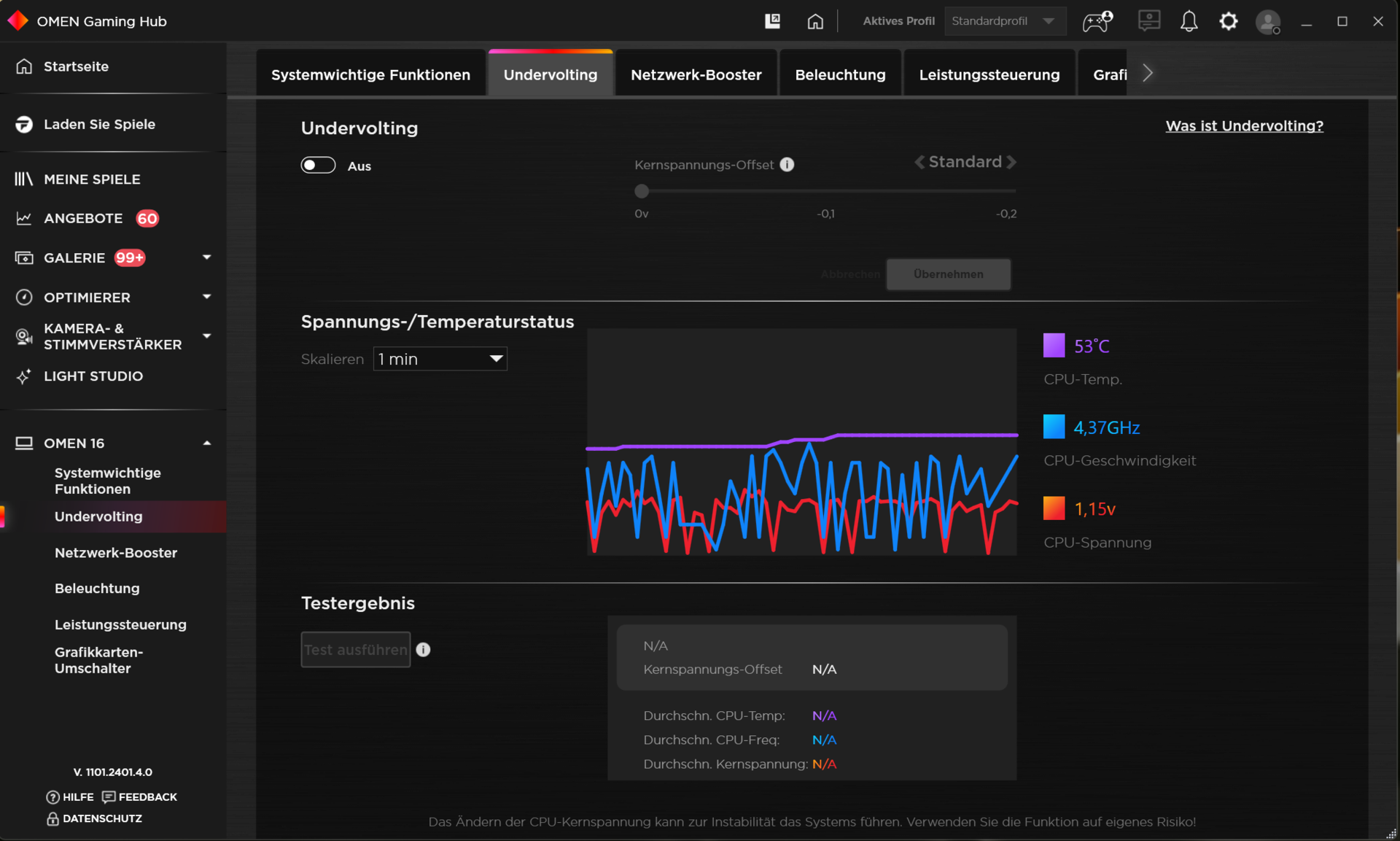This screenshot has height=841, width=1400.
Task: Open the user account avatar icon
Action: click(x=1267, y=21)
